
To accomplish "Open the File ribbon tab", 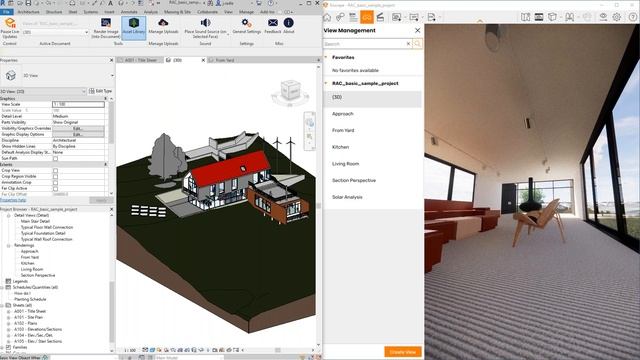I will point(7,12).
